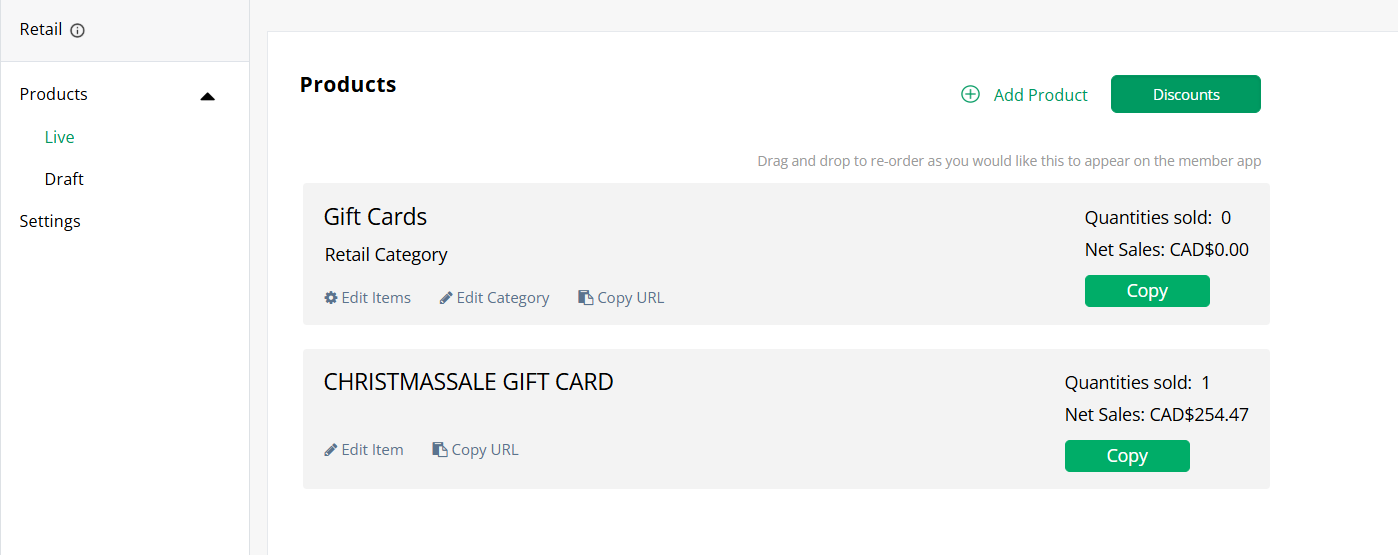
Task: Select Products in the left sidebar
Action: pyautogui.click(x=54, y=94)
